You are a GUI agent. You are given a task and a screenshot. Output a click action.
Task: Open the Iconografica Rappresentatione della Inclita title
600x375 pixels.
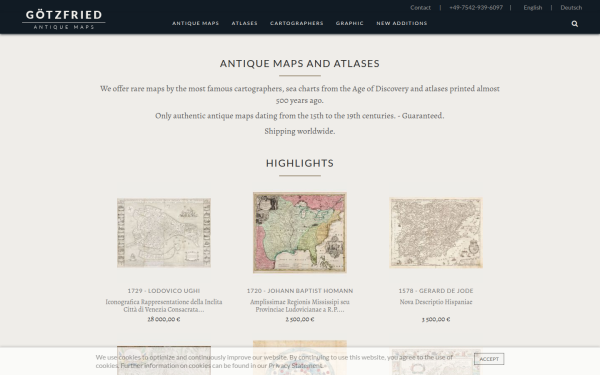click(x=164, y=305)
